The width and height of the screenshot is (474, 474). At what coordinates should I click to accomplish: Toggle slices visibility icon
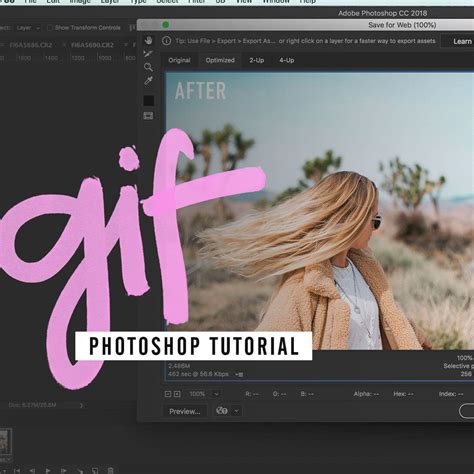click(x=148, y=116)
